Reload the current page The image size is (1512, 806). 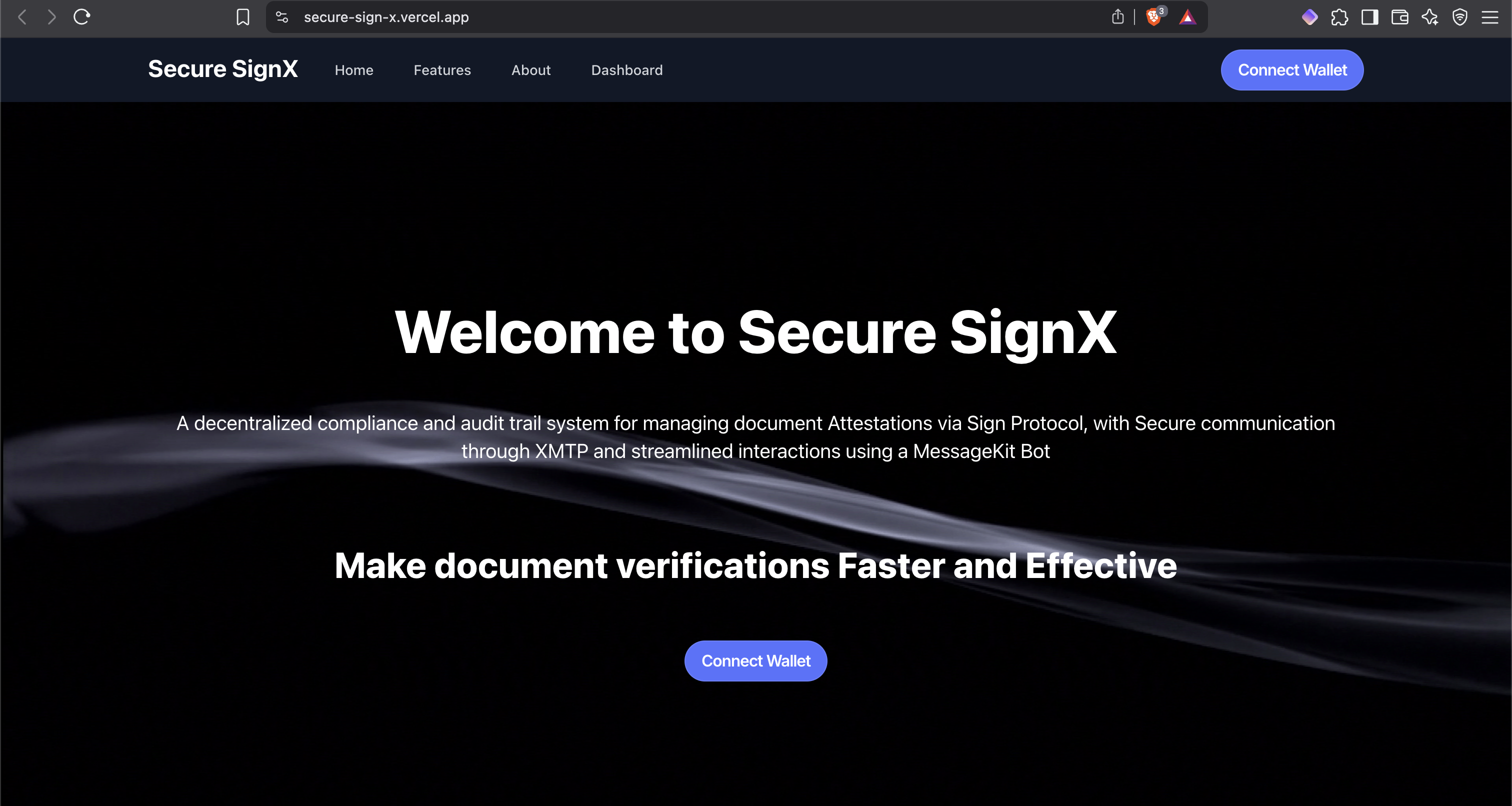[x=81, y=17]
